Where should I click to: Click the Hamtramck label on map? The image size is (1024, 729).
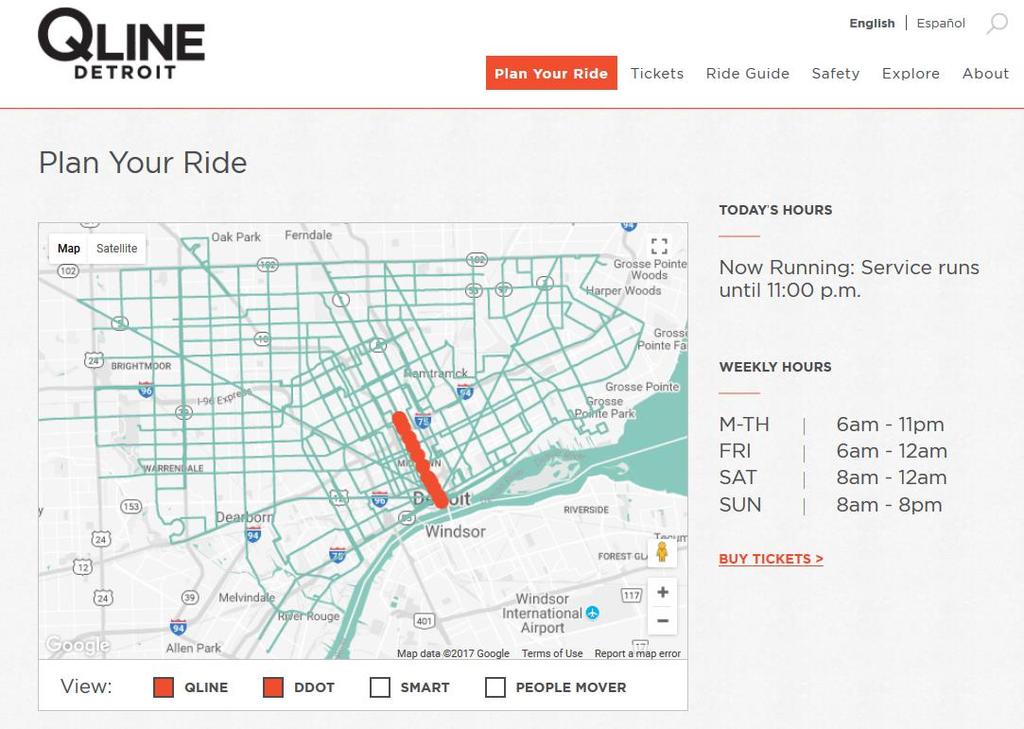click(x=436, y=373)
